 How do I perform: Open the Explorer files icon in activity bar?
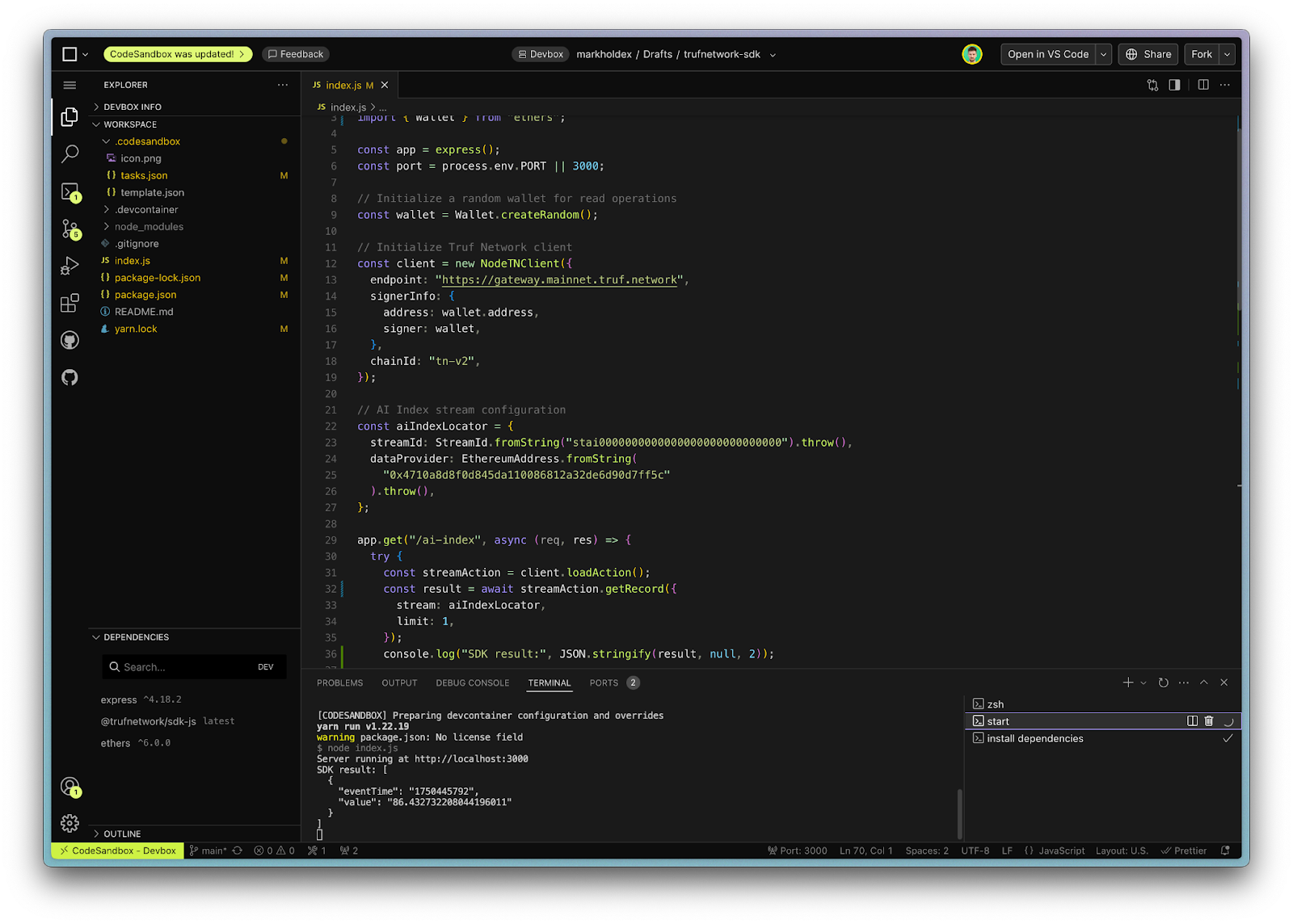click(70, 117)
